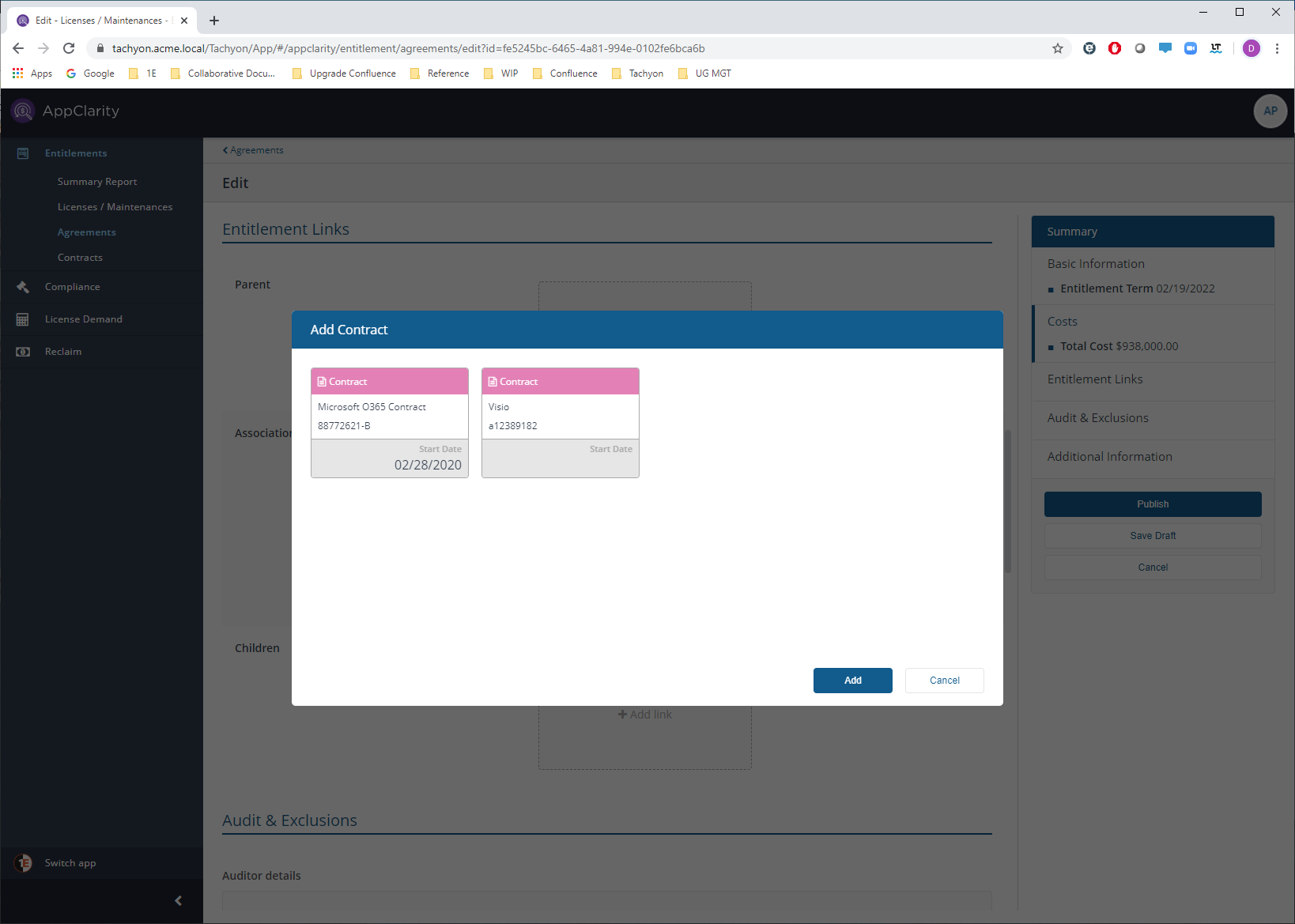Open the Apps grid bookmark
This screenshot has height=924, width=1295.
pos(32,74)
